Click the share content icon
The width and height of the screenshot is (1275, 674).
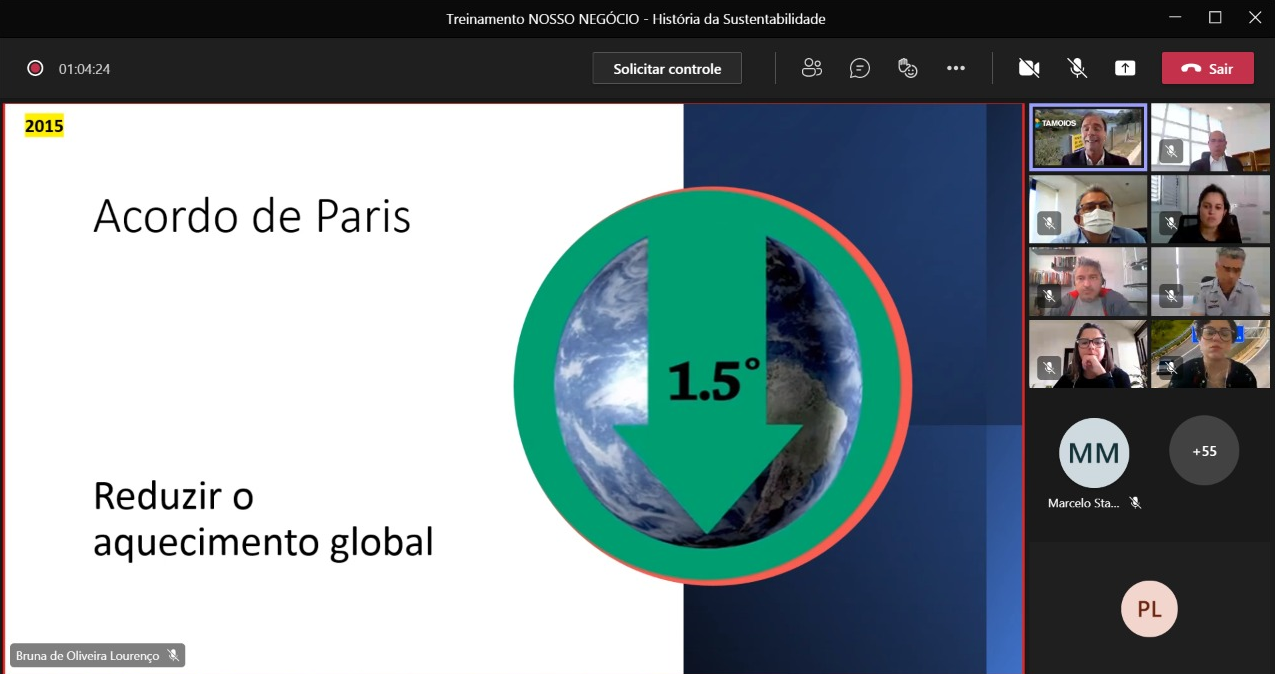coord(1125,68)
